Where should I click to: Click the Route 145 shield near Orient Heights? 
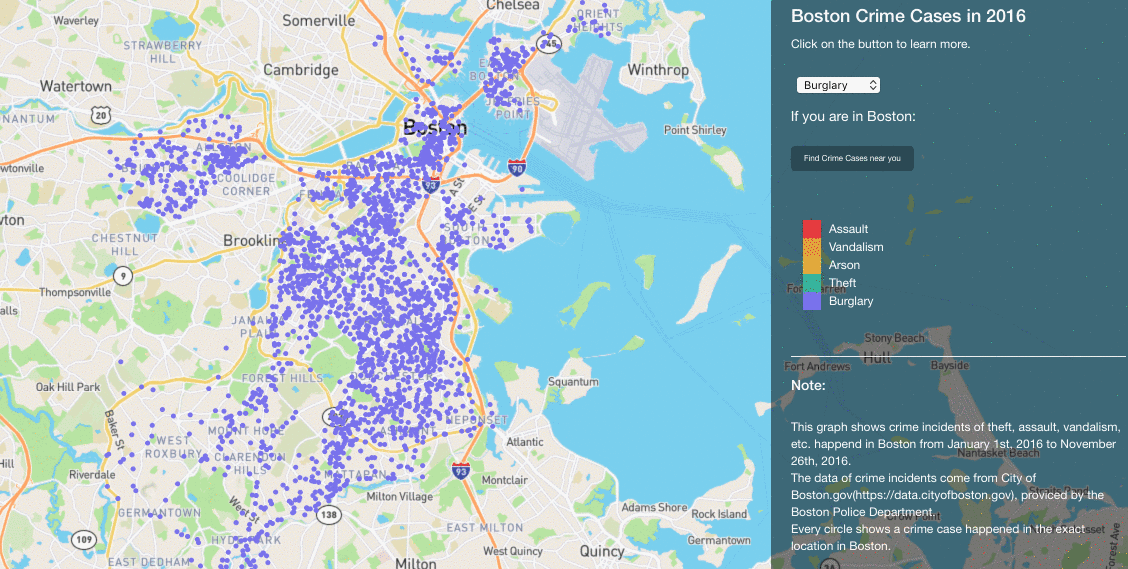pyautogui.click(x=548, y=42)
